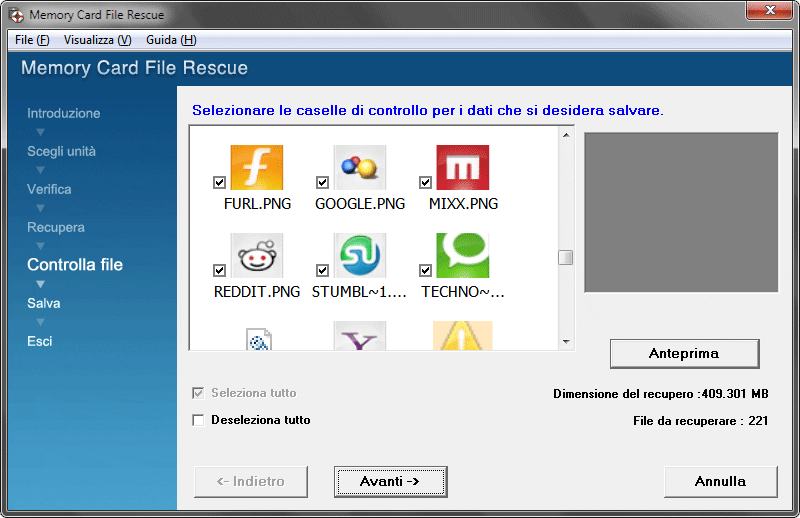This screenshot has width=800, height=518.
Task: Click the GOOGLE.PNG file name label
Action: click(360, 204)
